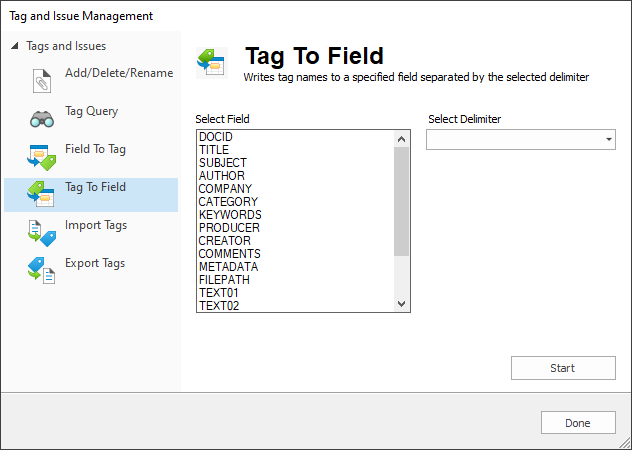632x450 pixels.
Task: Click the field list scrollbar thumb
Action: pos(401,201)
